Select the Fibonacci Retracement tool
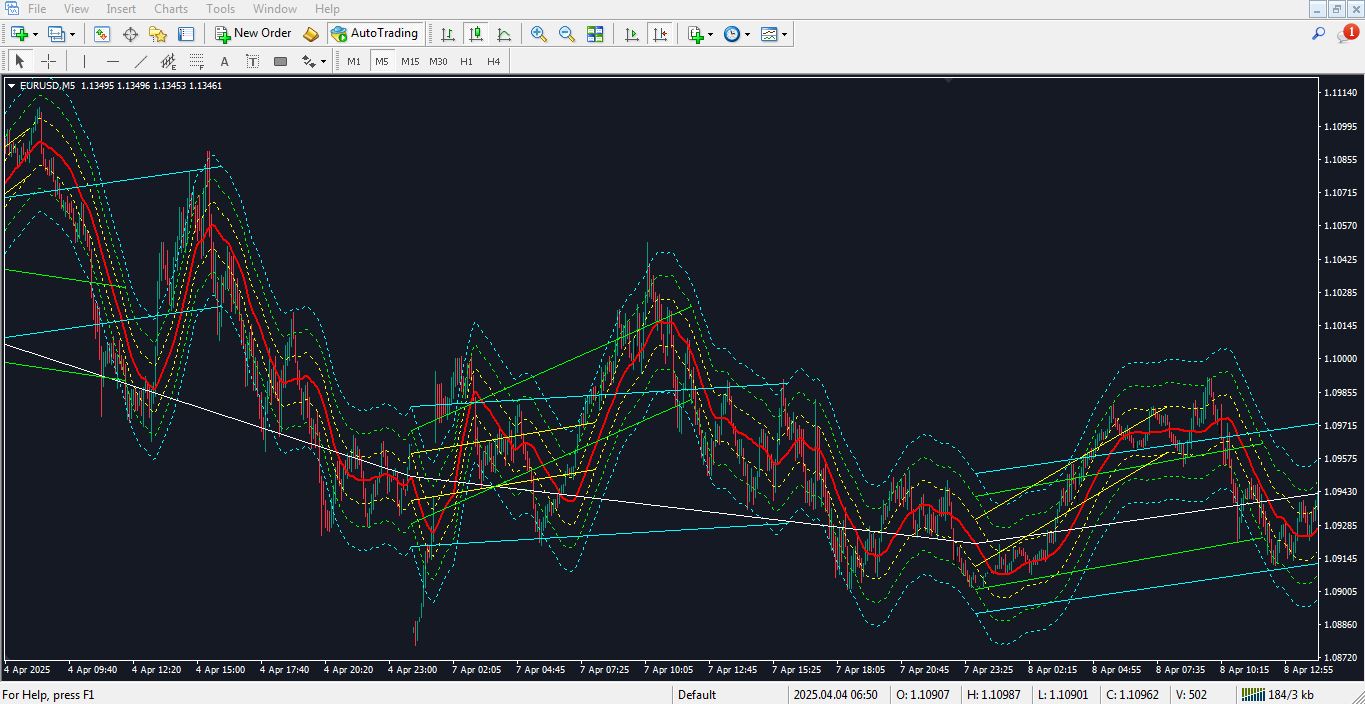This screenshot has height=704, width=1365. (196, 61)
